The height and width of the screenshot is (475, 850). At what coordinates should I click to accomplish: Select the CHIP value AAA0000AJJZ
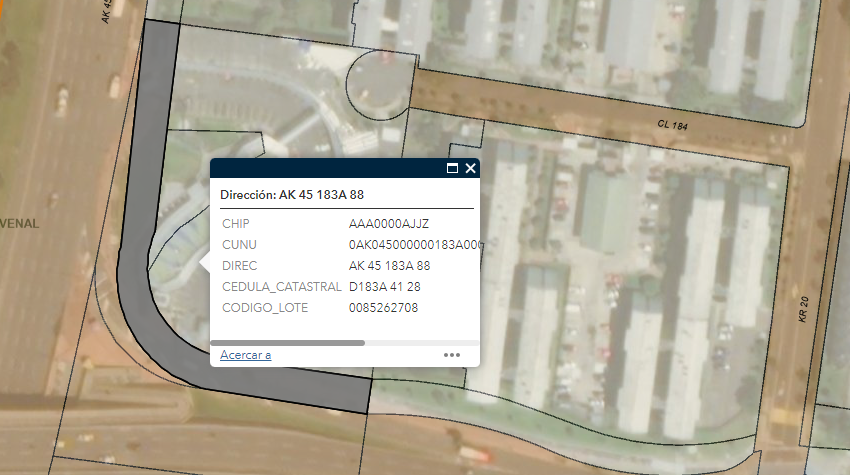point(388,223)
